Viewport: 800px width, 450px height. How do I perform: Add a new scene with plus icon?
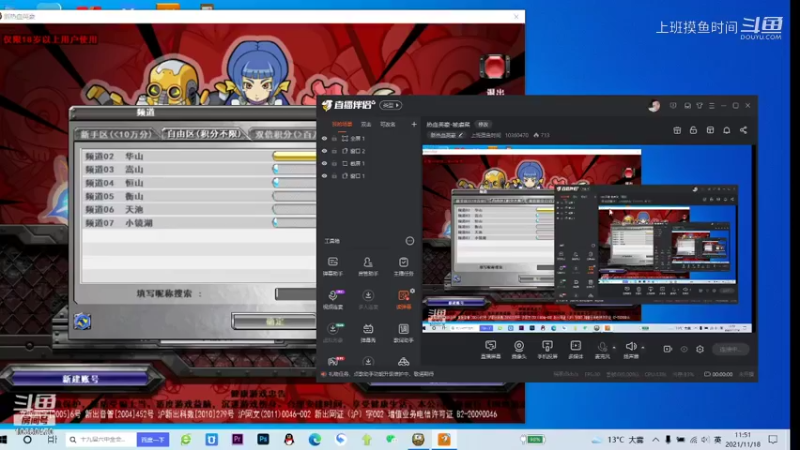(414, 124)
